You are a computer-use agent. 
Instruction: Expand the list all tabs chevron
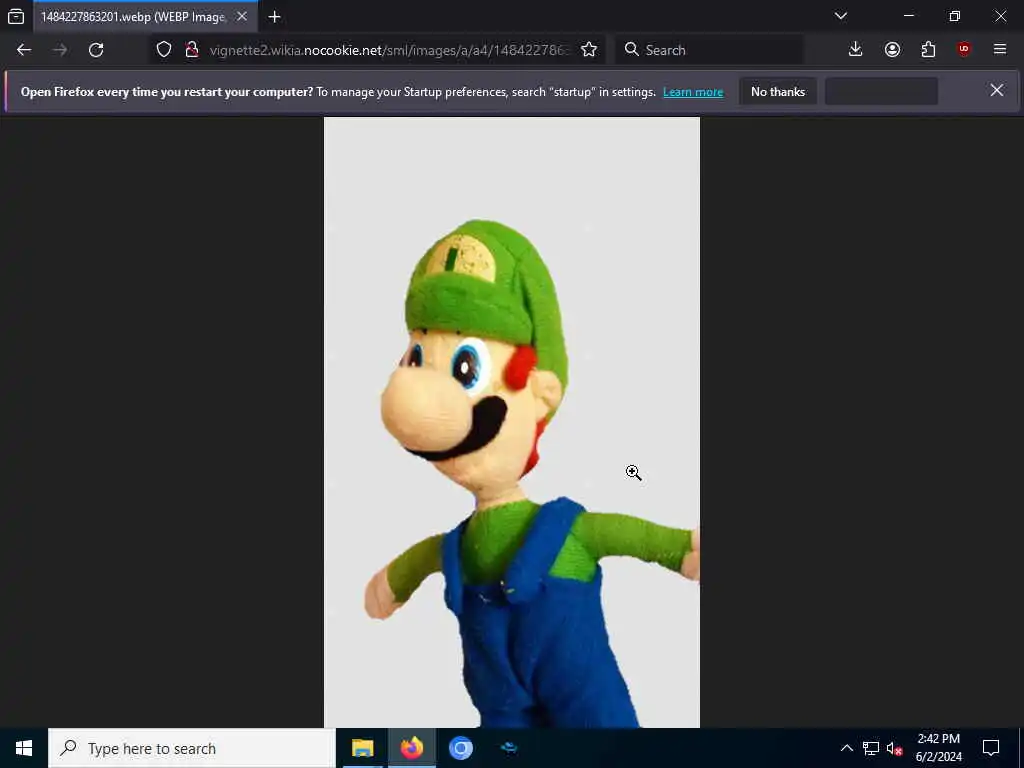pyautogui.click(x=841, y=16)
